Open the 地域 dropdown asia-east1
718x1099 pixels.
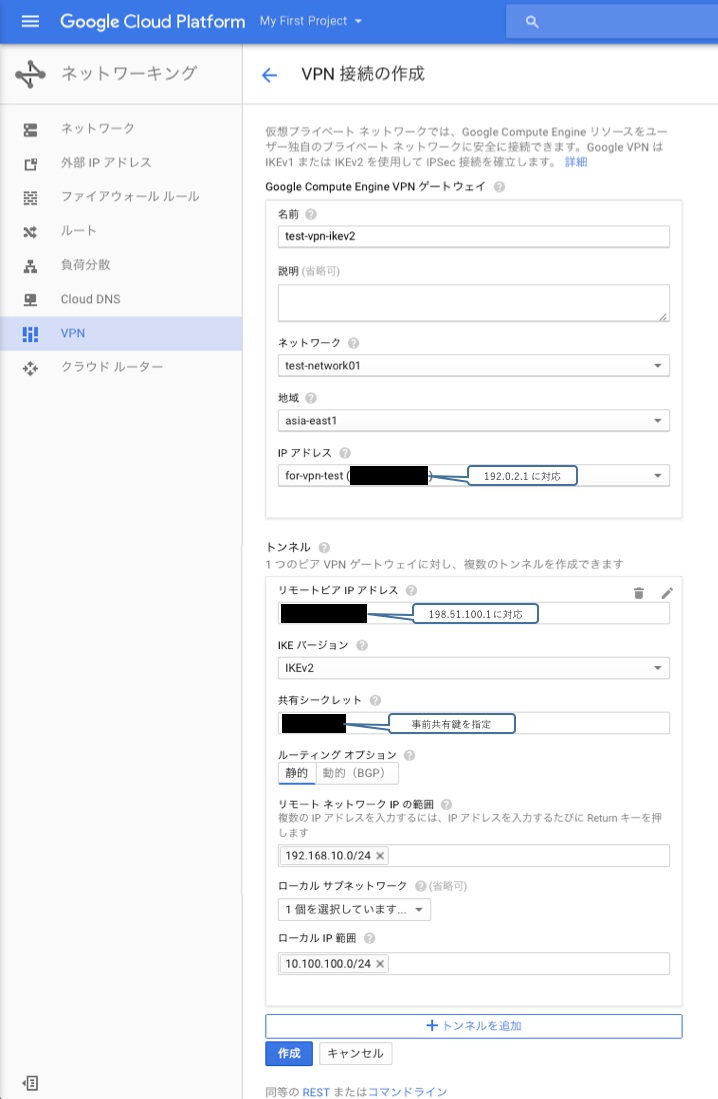point(473,421)
